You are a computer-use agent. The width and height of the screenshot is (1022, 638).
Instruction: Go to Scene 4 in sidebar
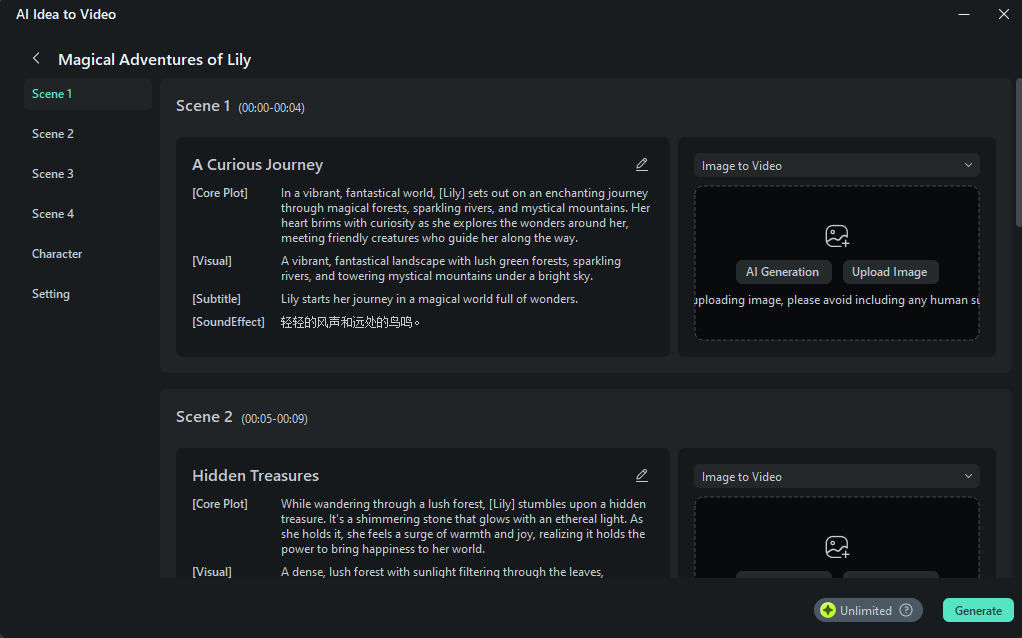pos(53,214)
